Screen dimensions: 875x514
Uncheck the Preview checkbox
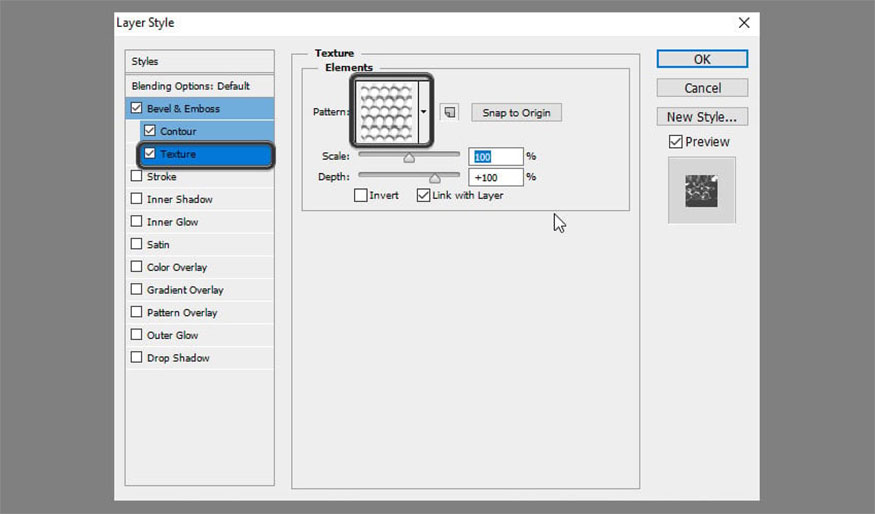coord(675,142)
